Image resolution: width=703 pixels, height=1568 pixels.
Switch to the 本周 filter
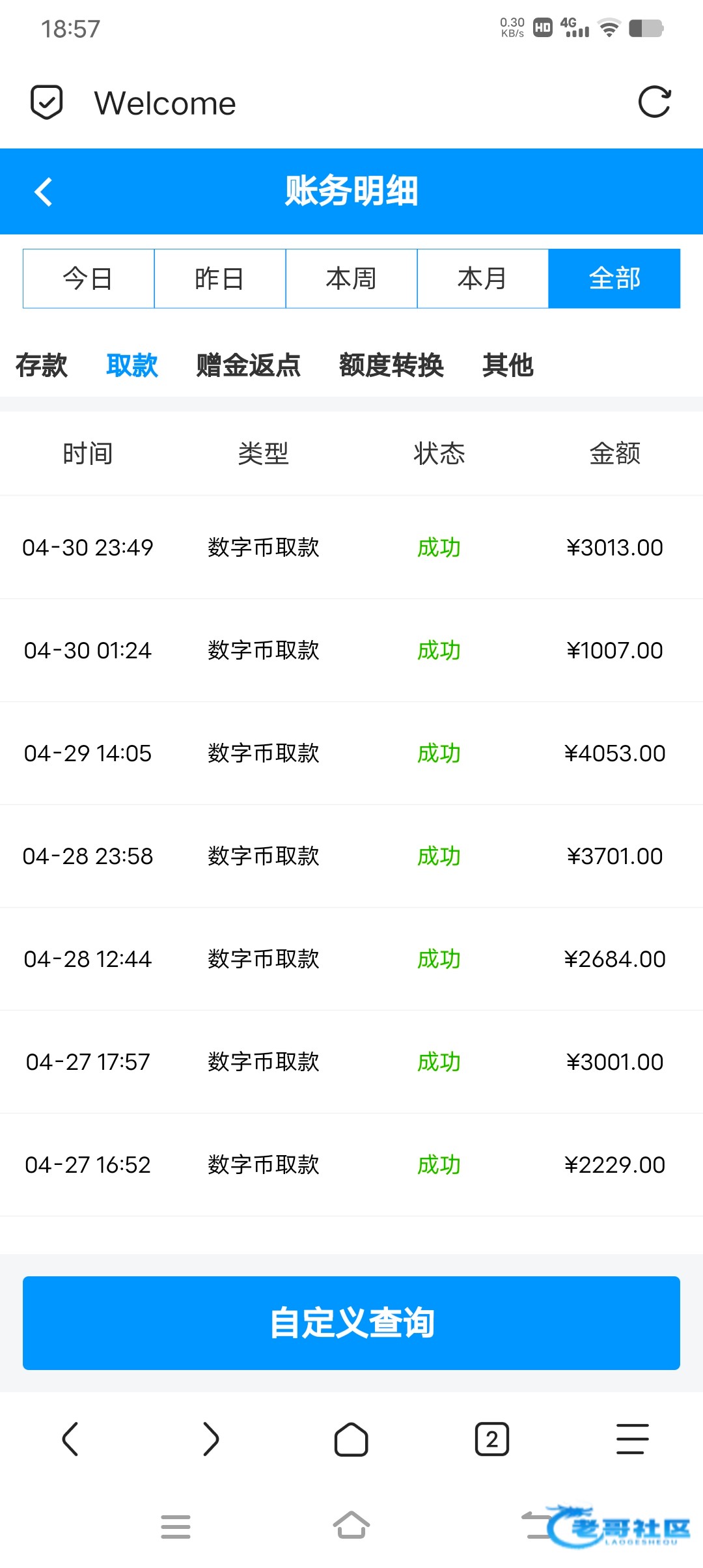[351, 279]
